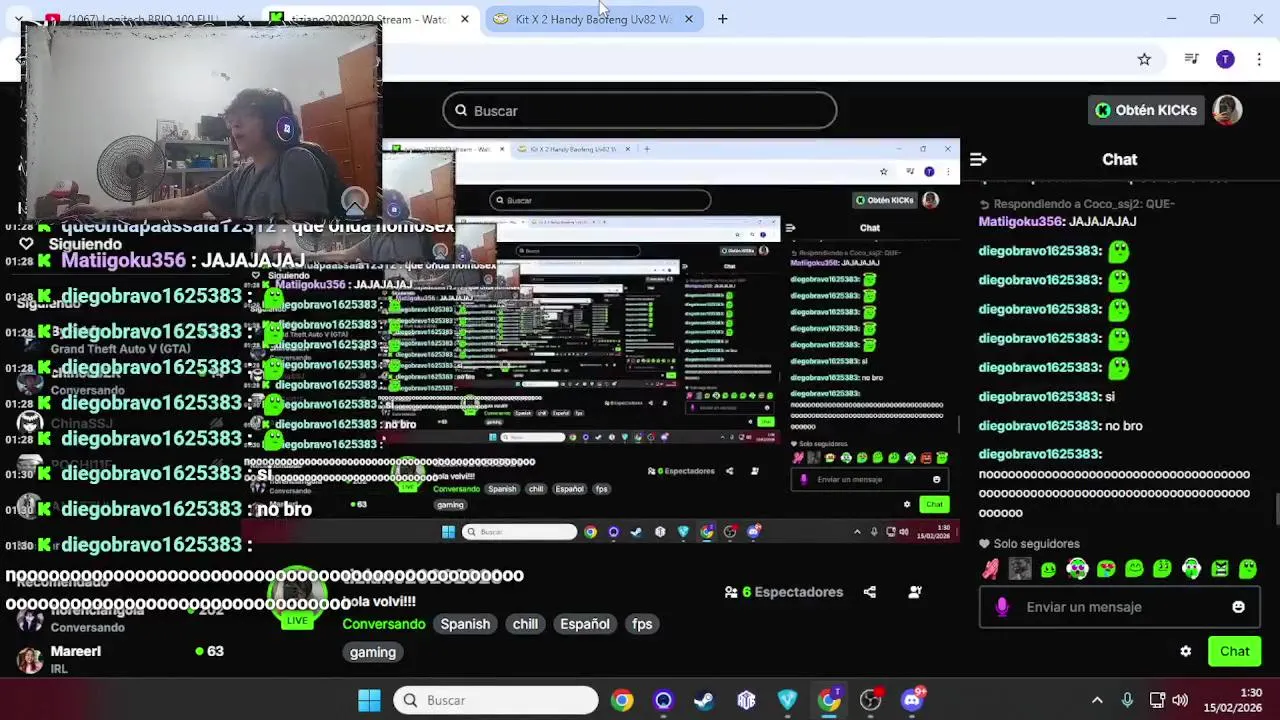Open the Kick user avatar menu
Viewport: 1280px width, 720px height.
pos(1227,110)
